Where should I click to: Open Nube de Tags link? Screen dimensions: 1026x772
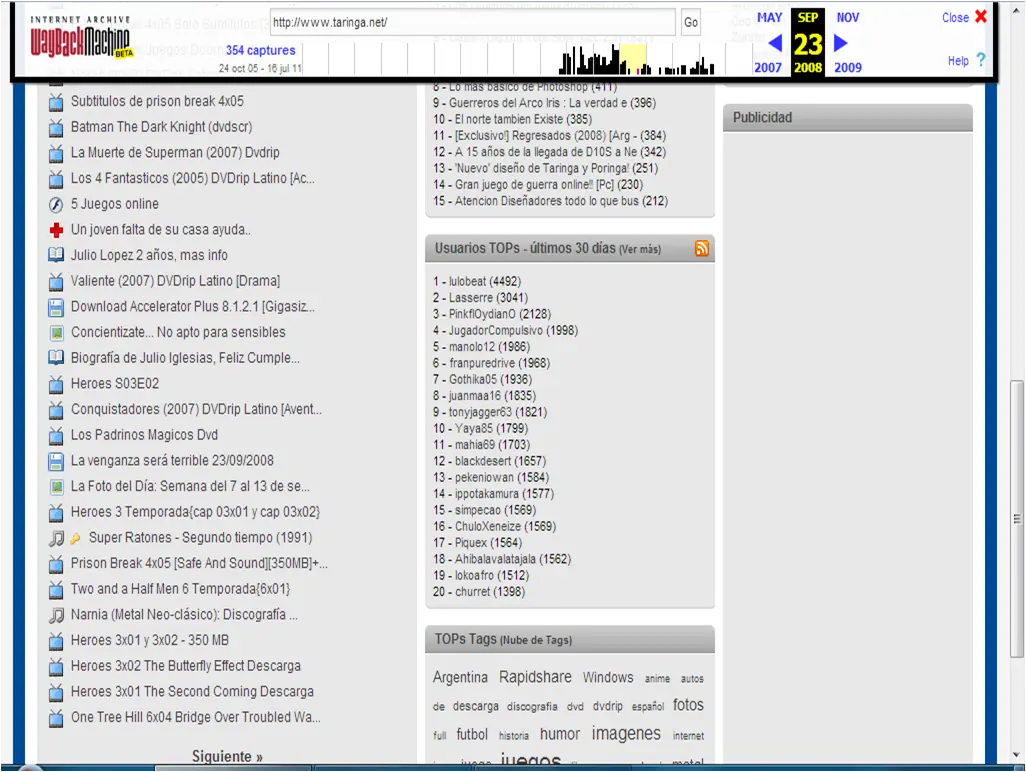536,640
